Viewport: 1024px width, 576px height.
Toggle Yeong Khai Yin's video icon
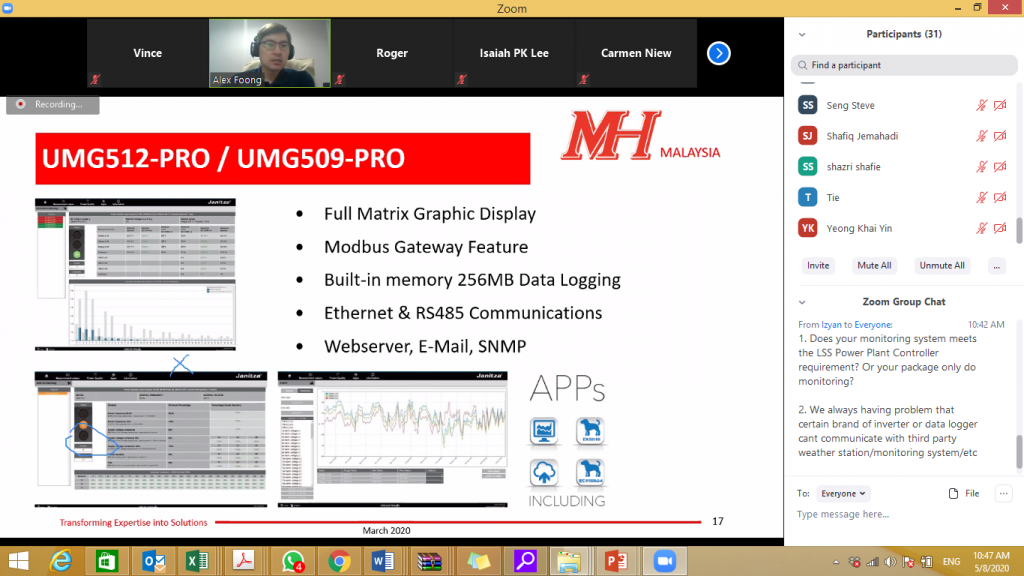[x=1000, y=228]
